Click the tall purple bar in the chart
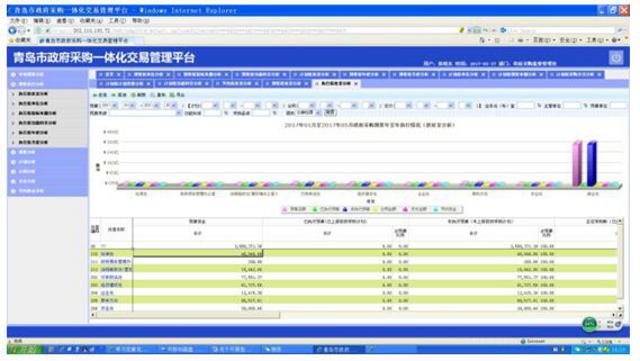Screen dimensions: 640x361 pos(577,163)
